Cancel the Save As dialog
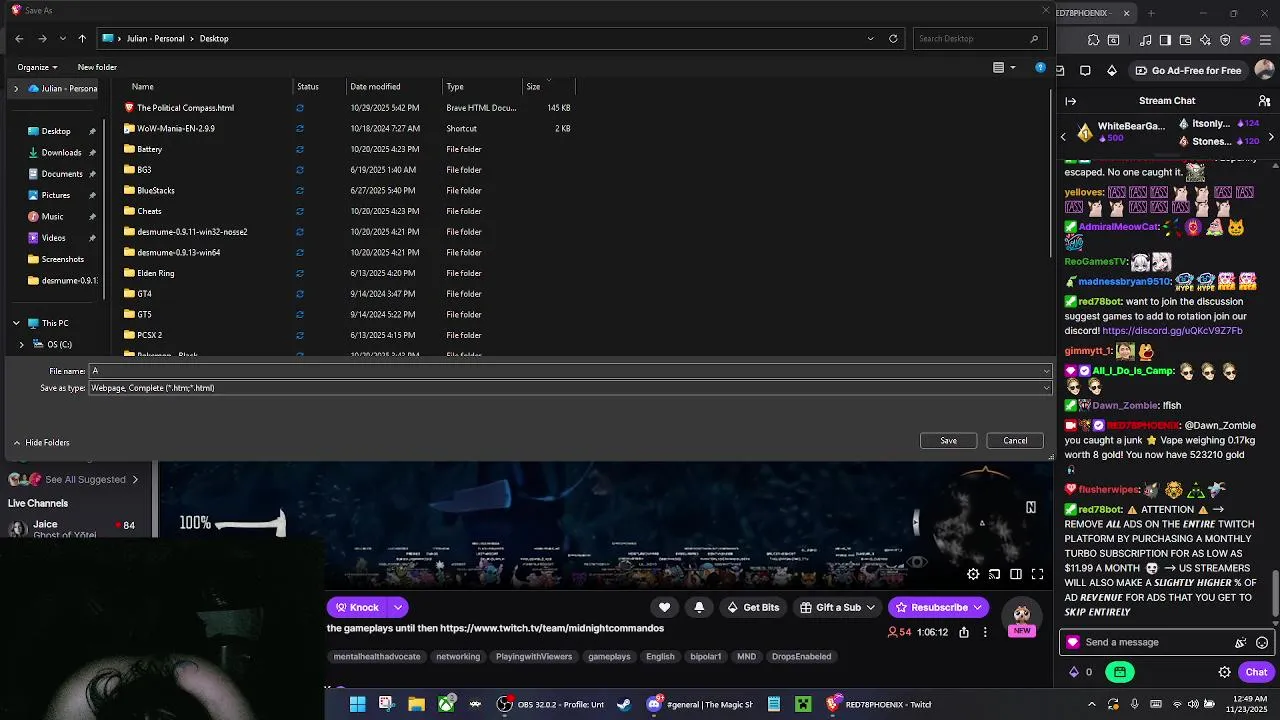The height and width of the screenshot is (720, 1280). pos(1015,441)
